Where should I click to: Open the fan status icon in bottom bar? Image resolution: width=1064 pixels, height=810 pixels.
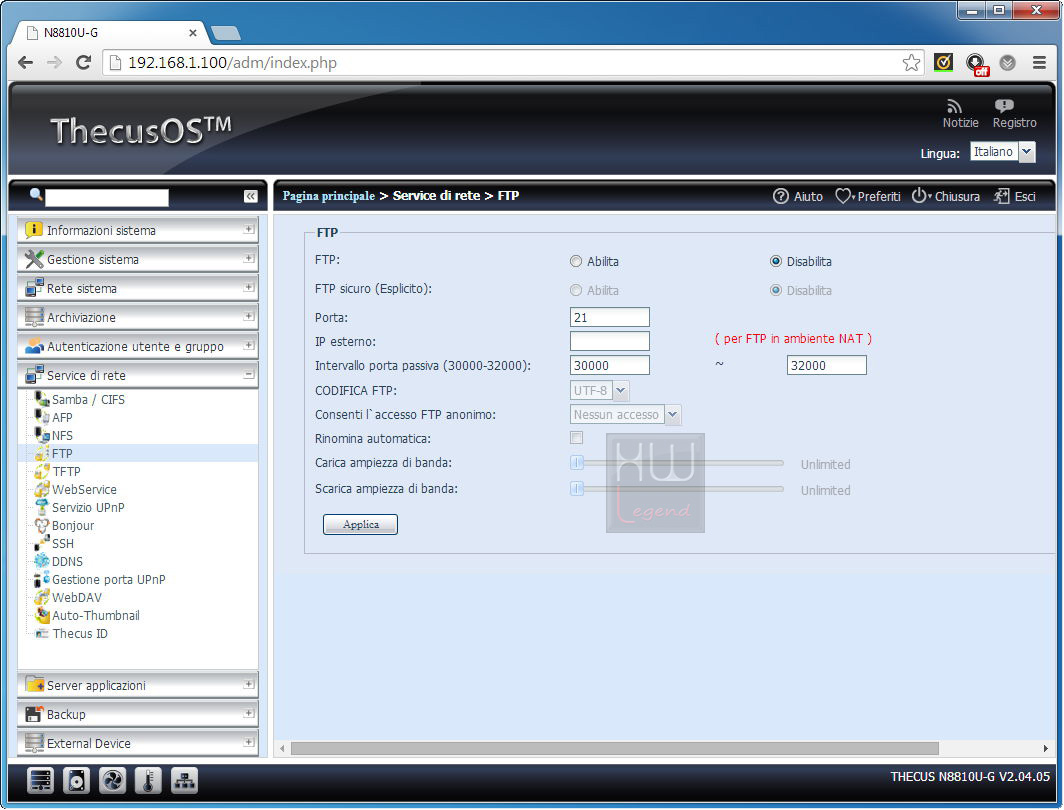(x=112, y=781)
